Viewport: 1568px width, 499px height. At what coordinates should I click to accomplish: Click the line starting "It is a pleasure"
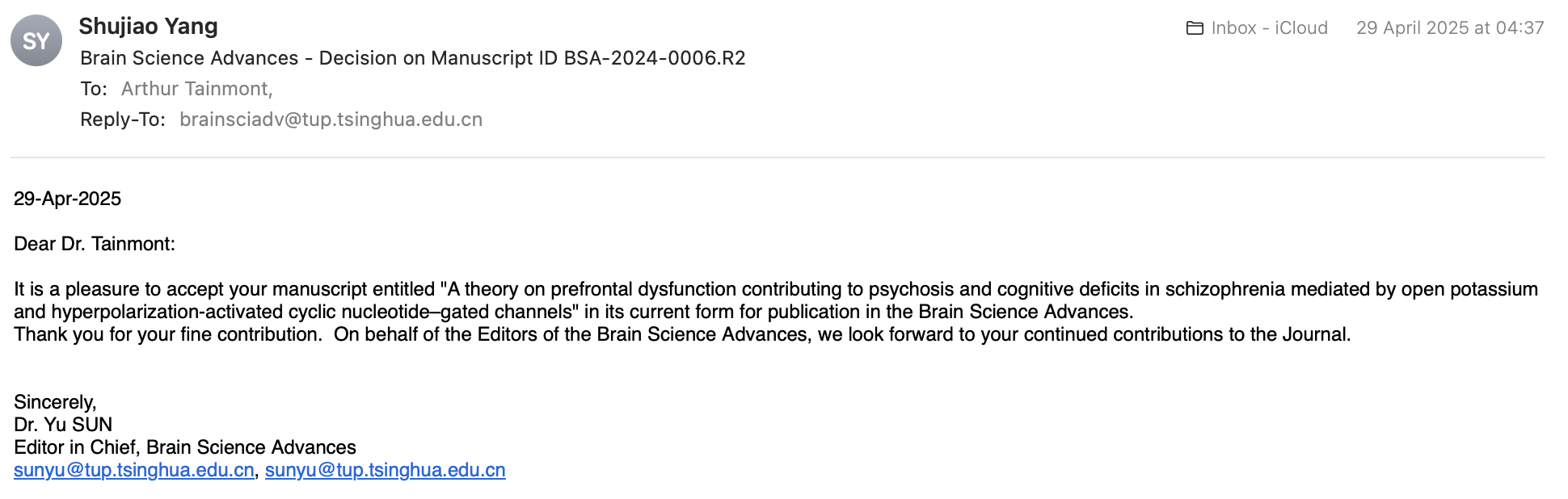pyautogui.click(x=775, y=289)
